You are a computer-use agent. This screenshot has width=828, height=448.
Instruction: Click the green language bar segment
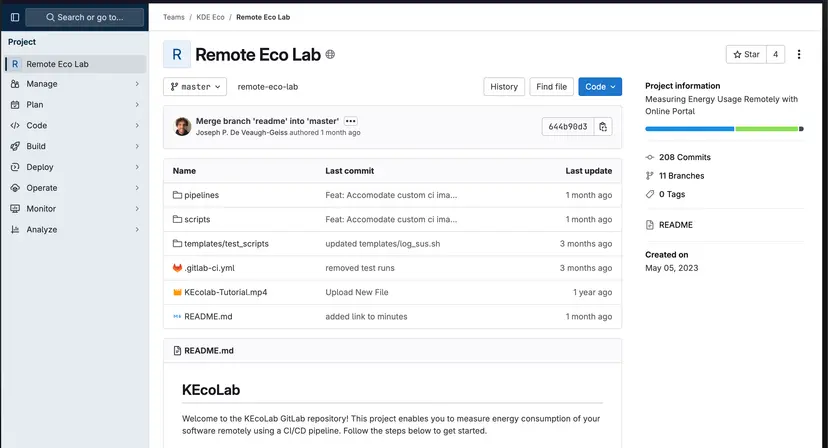coord(766,129)
